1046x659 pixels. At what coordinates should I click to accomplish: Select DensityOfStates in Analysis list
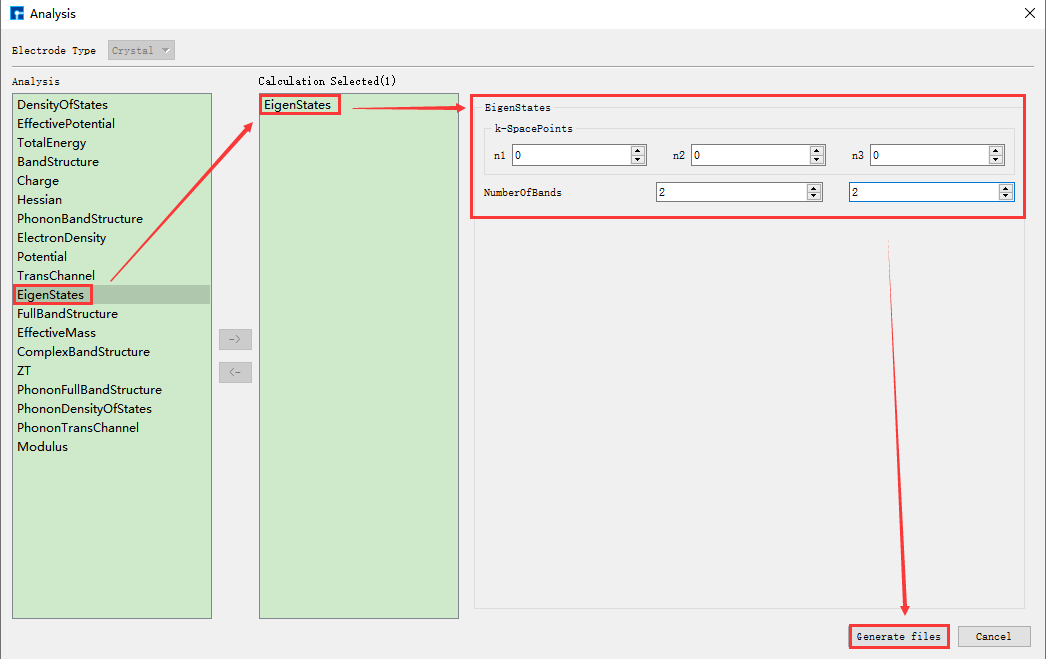62,105
